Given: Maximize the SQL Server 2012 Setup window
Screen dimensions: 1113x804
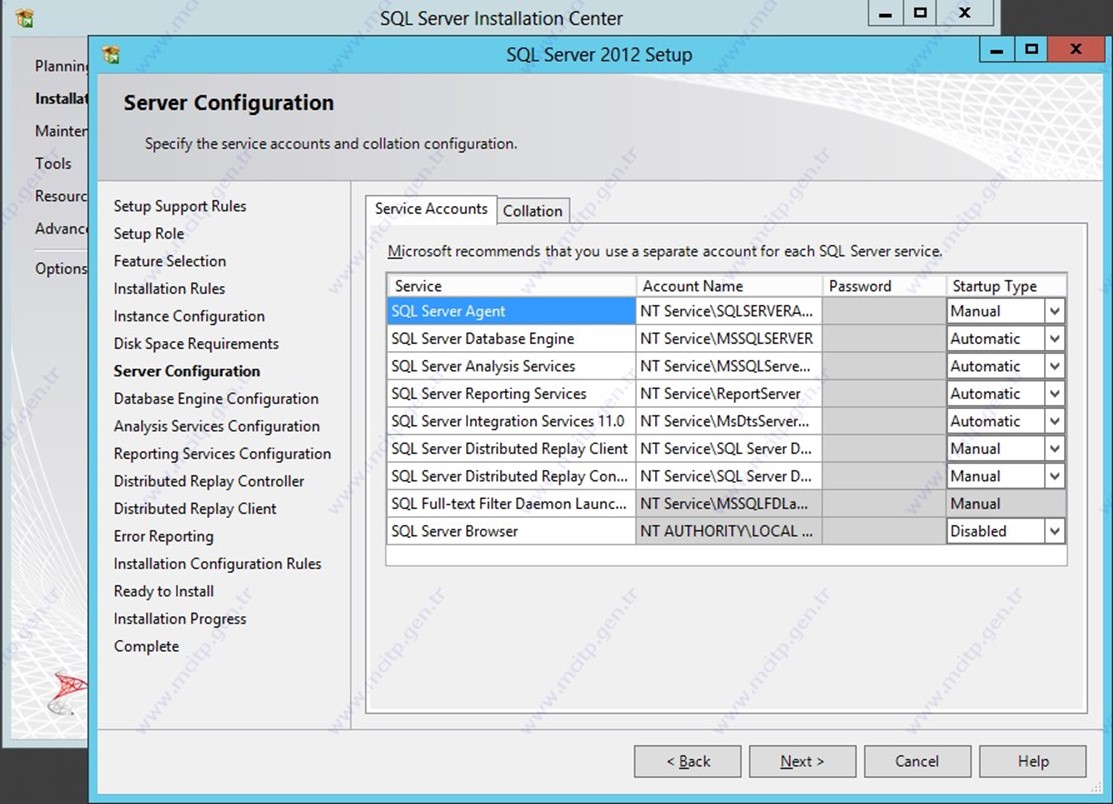Looking at the screenshot, I should [x=1031, y=50].
